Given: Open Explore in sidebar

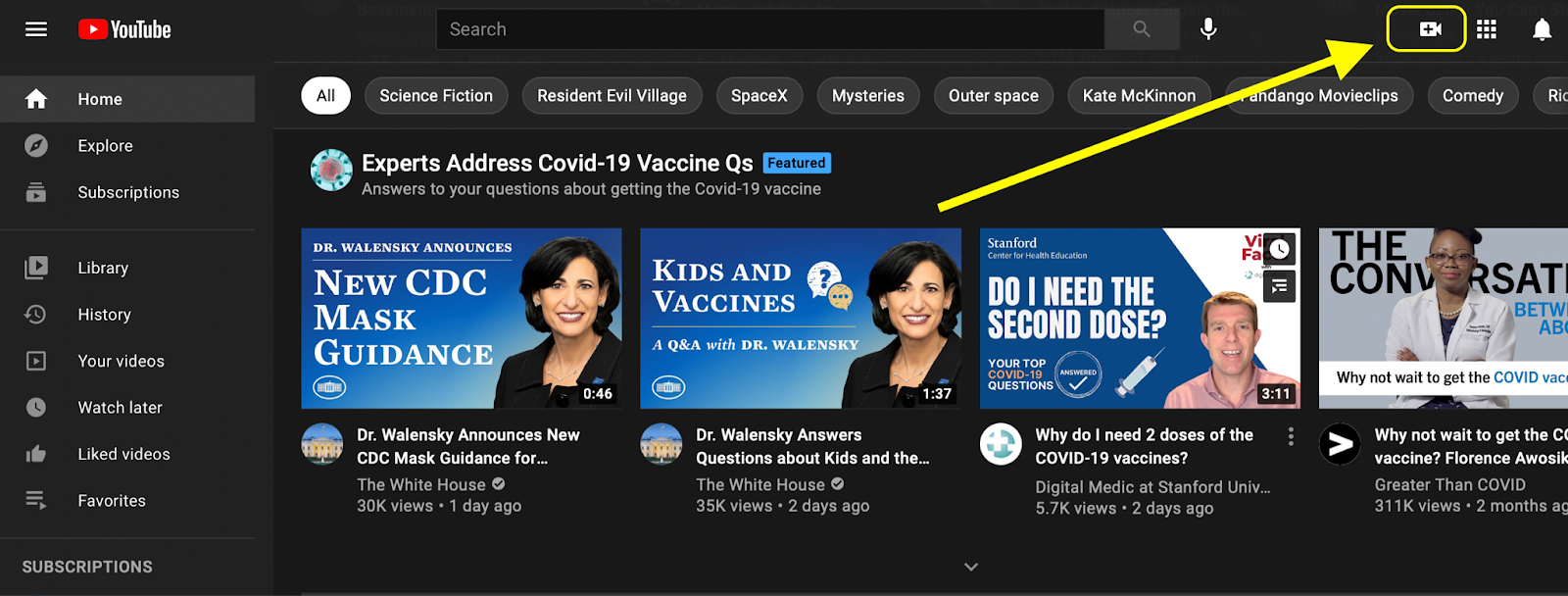Looking at the screenshot, I should (x=127, y=146).
